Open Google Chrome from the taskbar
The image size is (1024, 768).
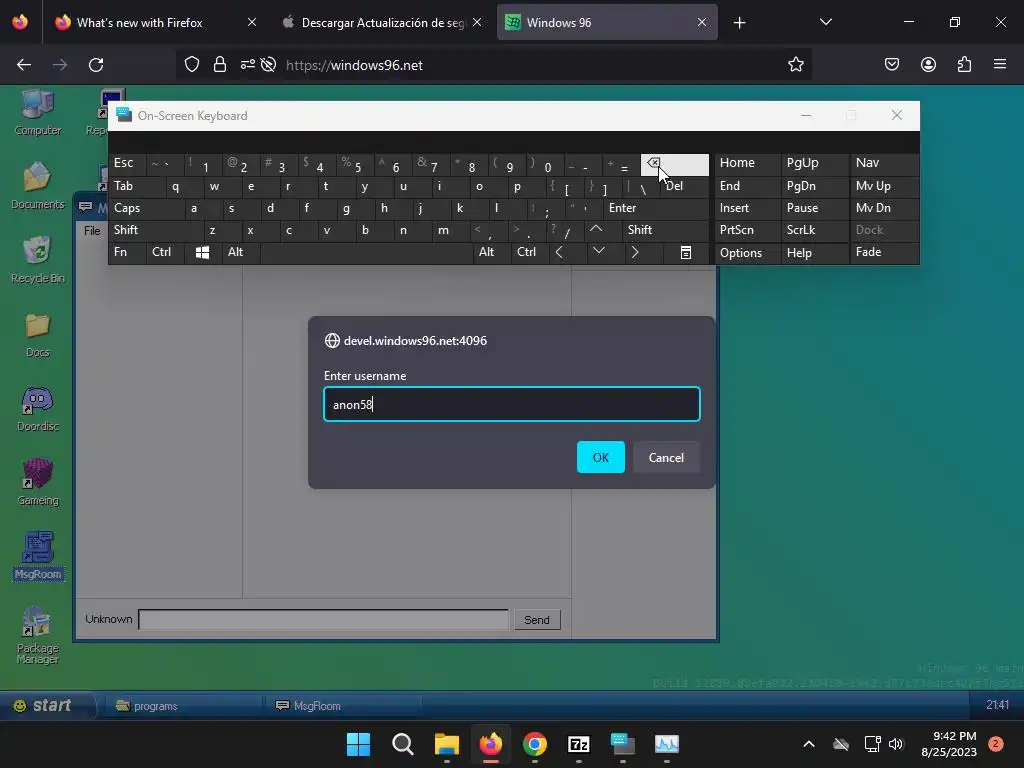pos(534,744)
